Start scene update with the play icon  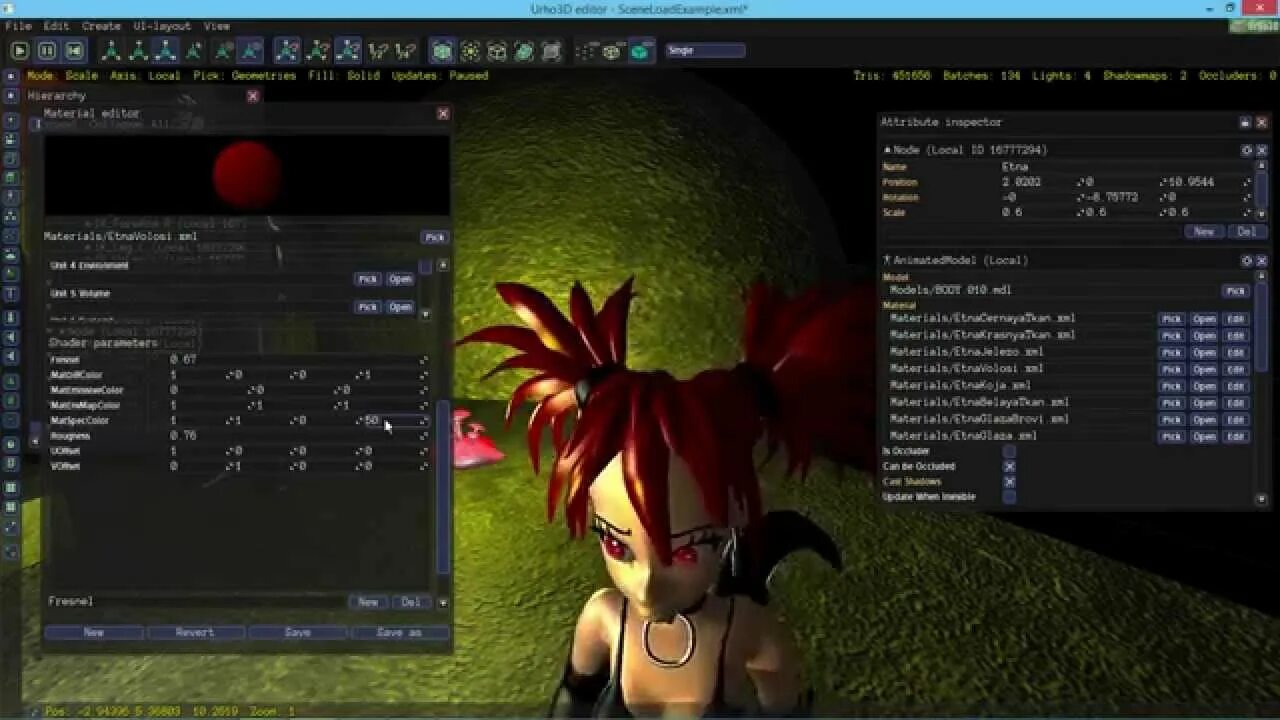pyautogui.click(x=19, y=50)
